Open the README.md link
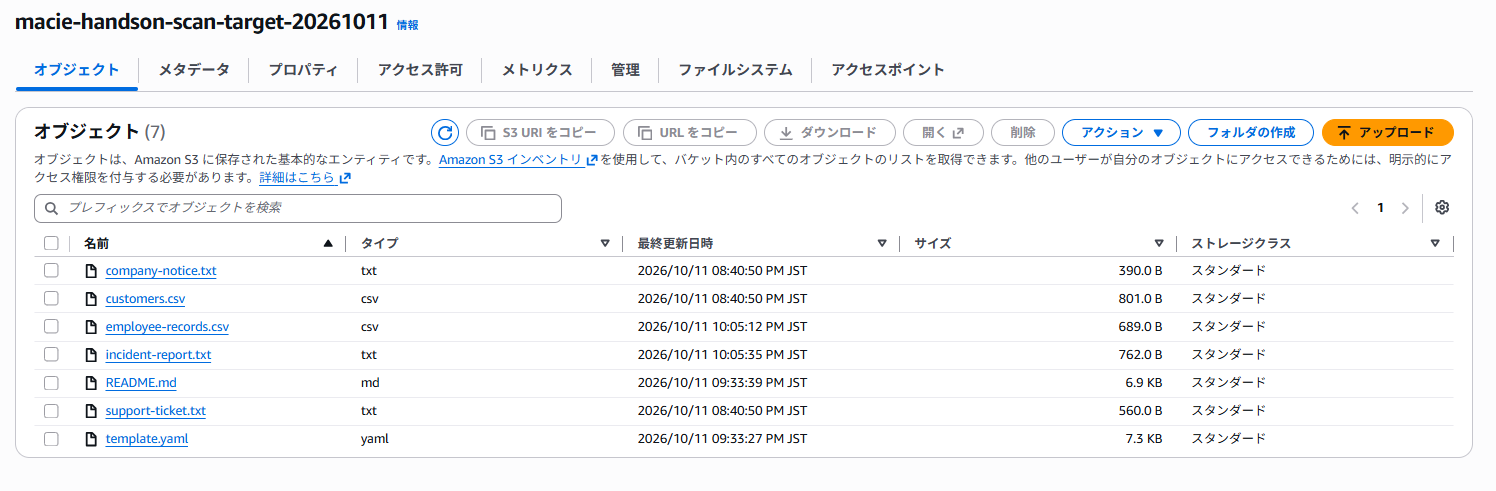Screen dimensions: 1496x491 (x=141, y=383)
